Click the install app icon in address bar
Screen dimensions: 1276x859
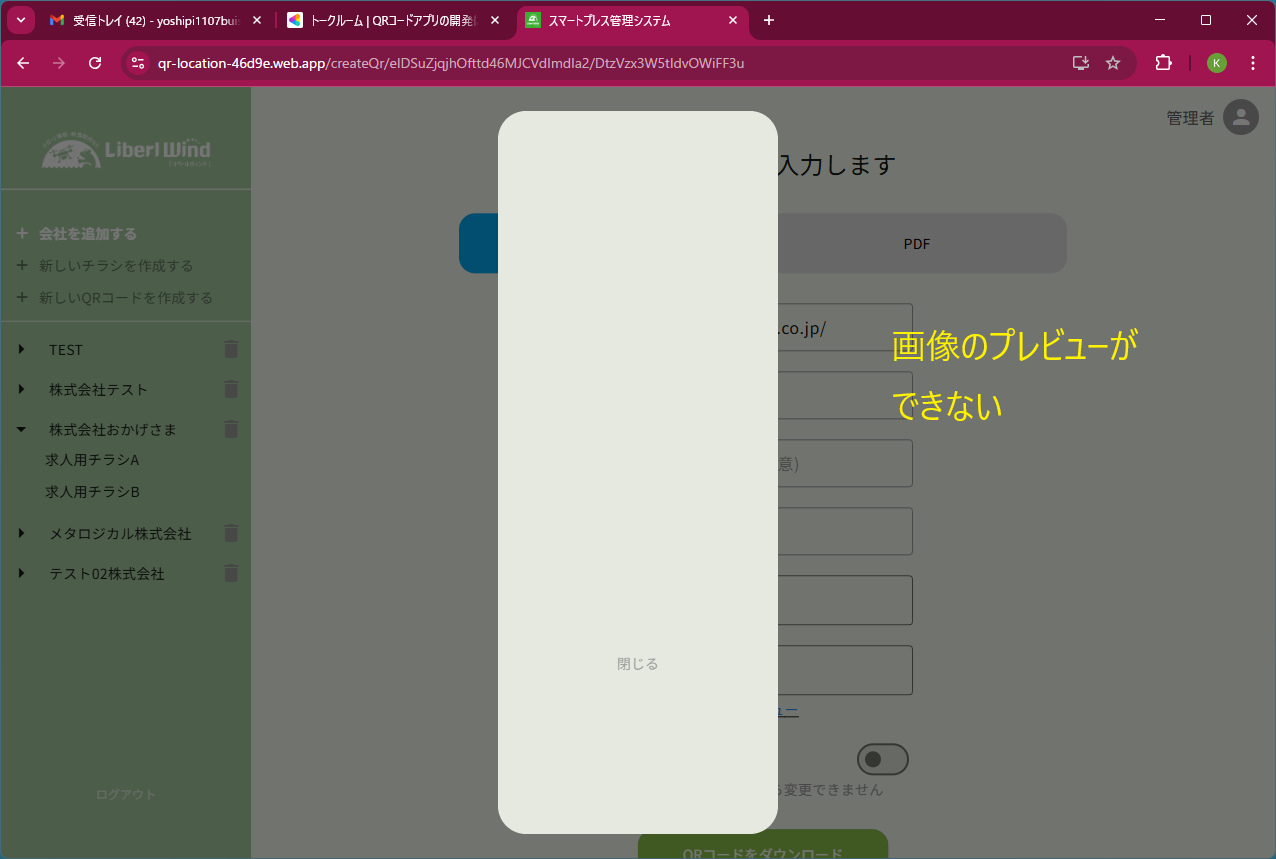(1080, 63)
